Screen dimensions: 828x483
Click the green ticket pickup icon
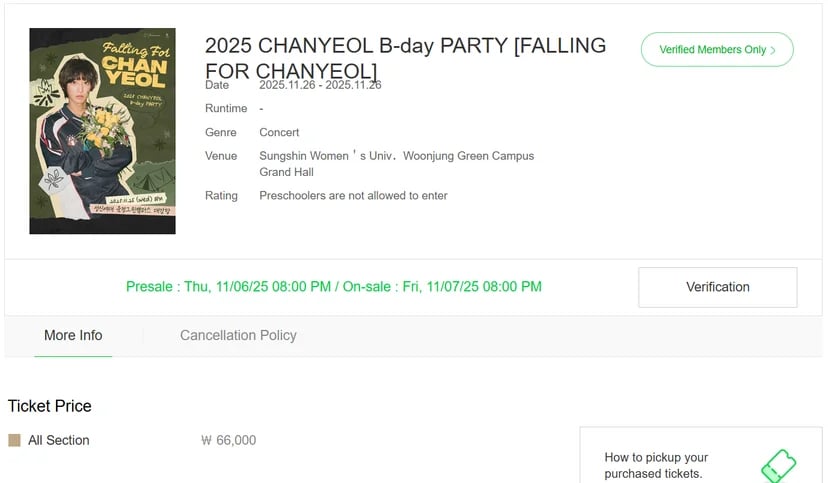pos(778,466)
